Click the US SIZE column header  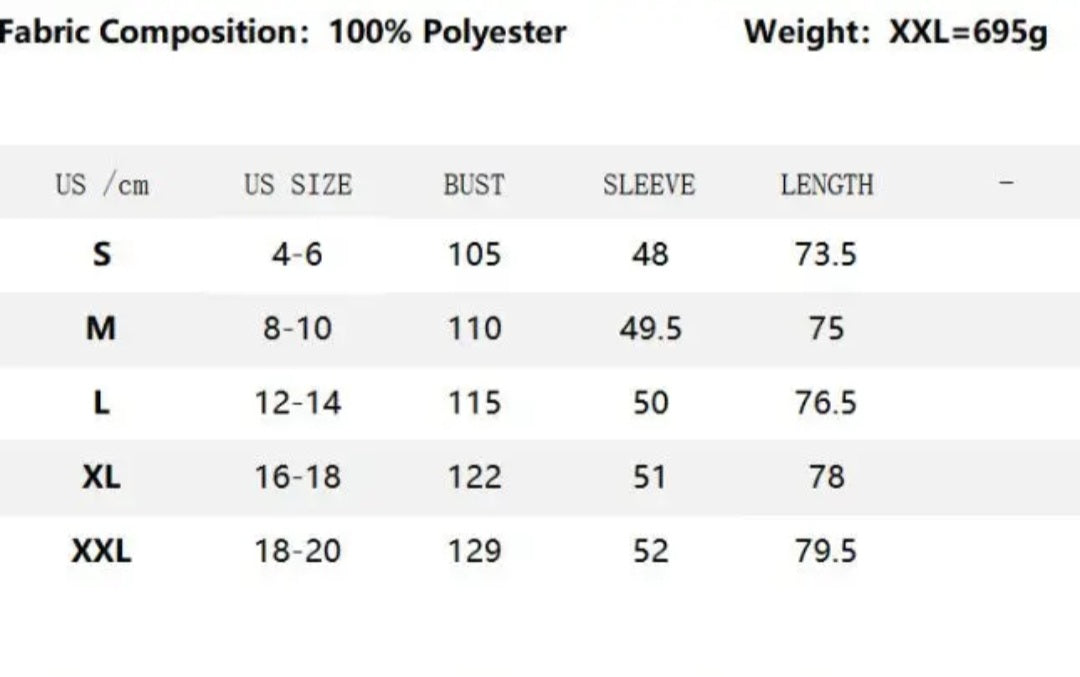click(298, 185)
